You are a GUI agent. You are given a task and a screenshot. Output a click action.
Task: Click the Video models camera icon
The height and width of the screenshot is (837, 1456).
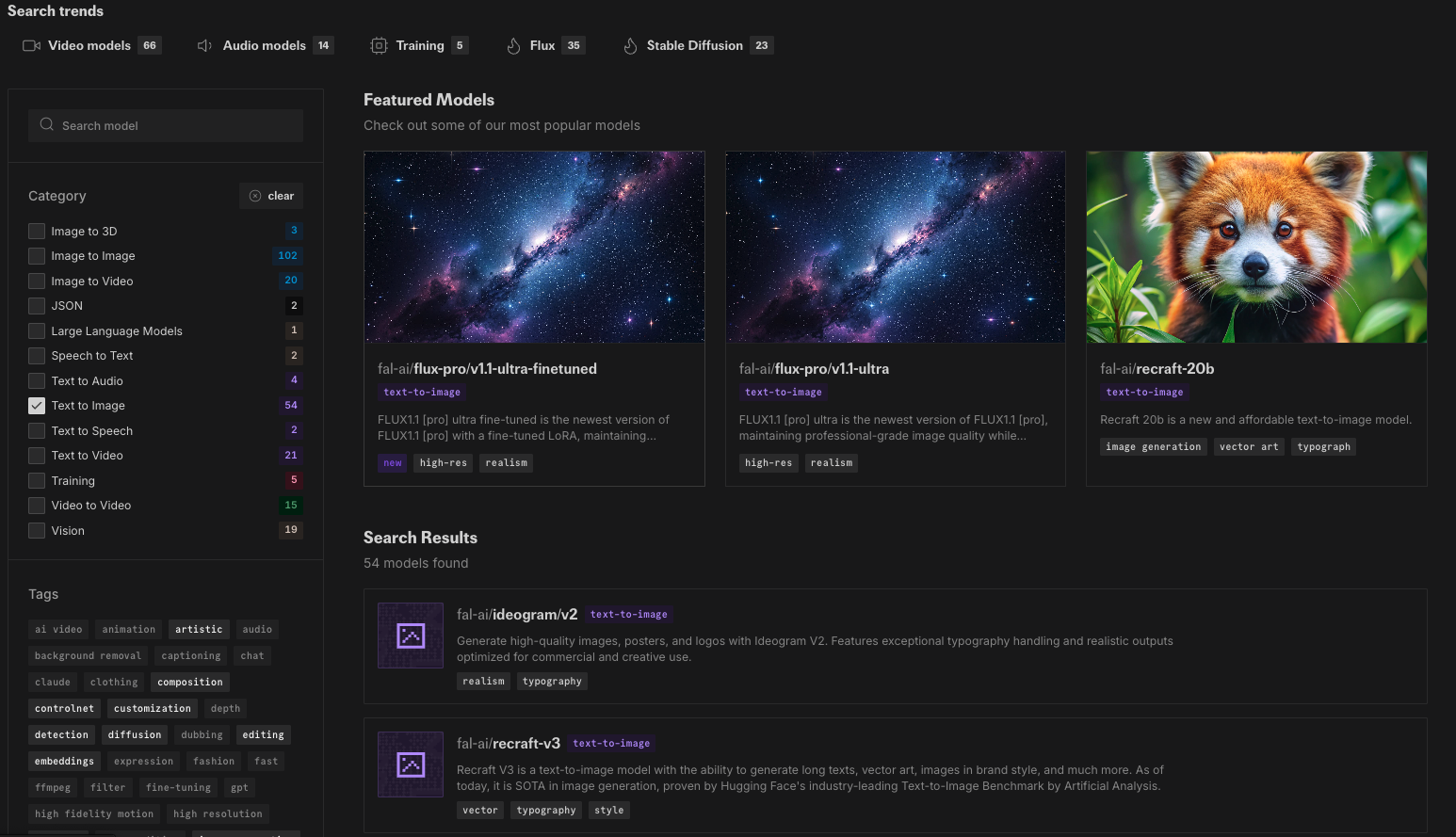pyautogui.click(x=31, y=45)
